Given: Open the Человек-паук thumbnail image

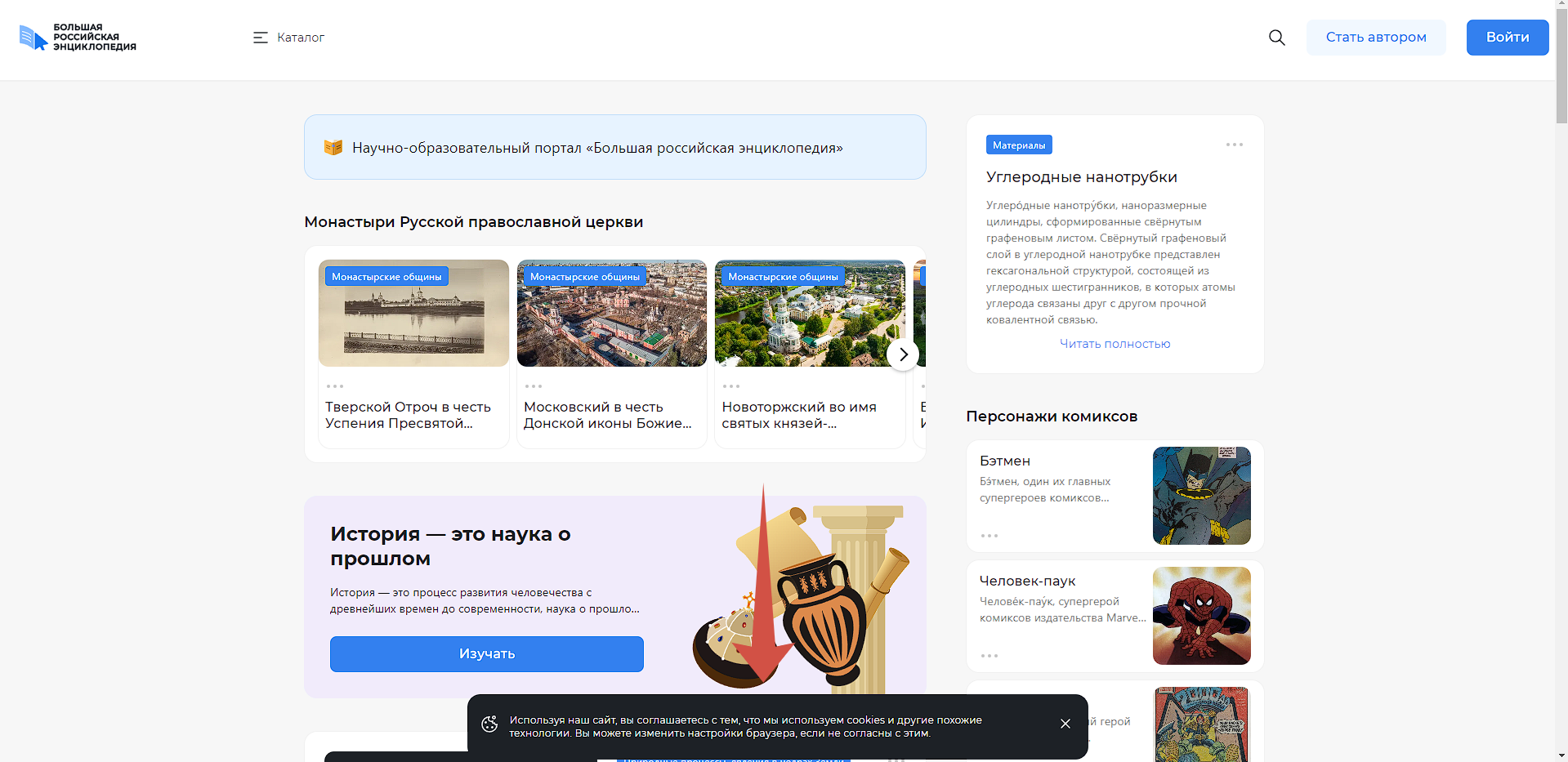Looking at the screenshot, I should (x=1201, y=616).
